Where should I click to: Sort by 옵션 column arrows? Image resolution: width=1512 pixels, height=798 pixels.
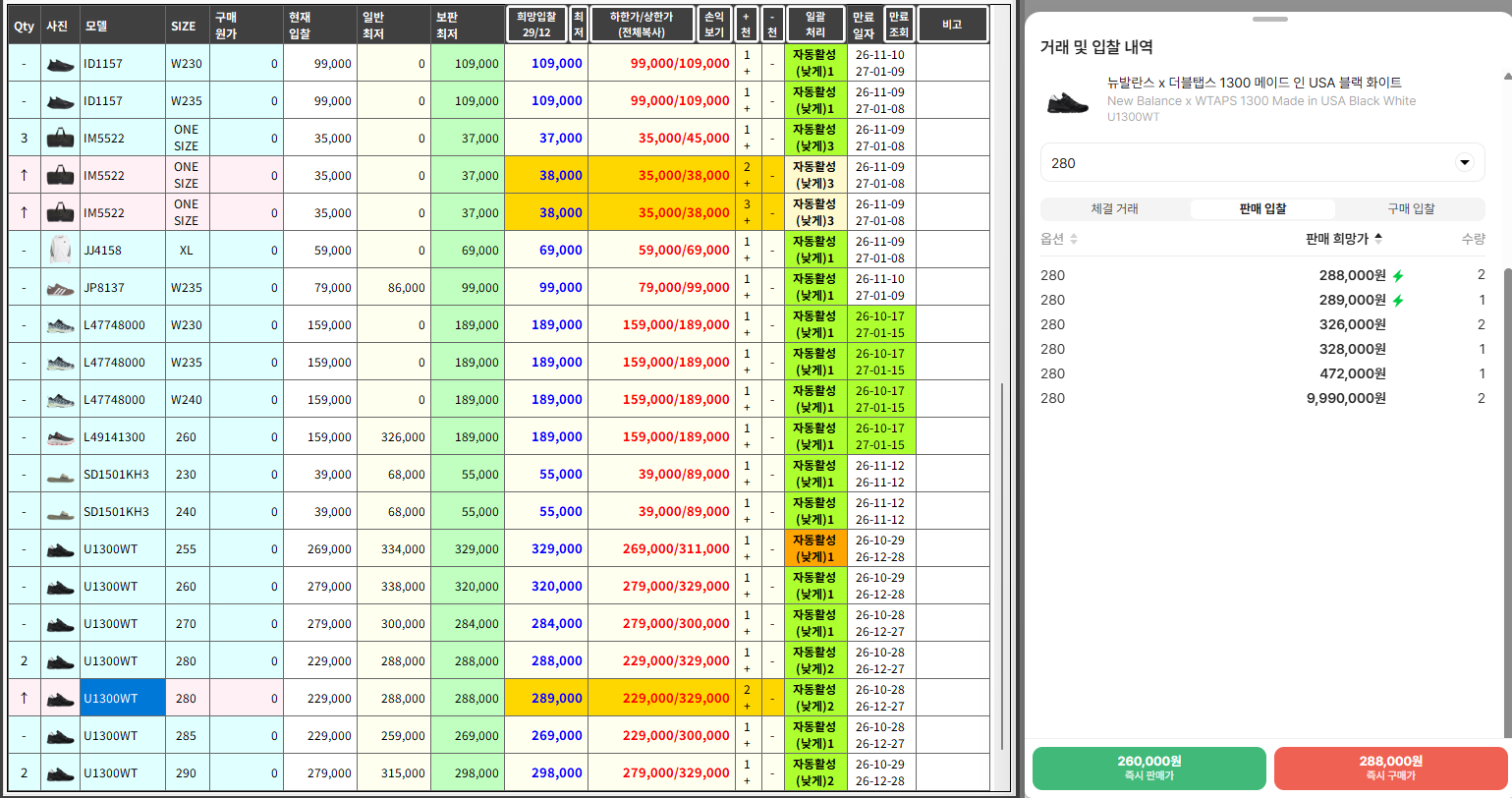[x=1074, y=239]
